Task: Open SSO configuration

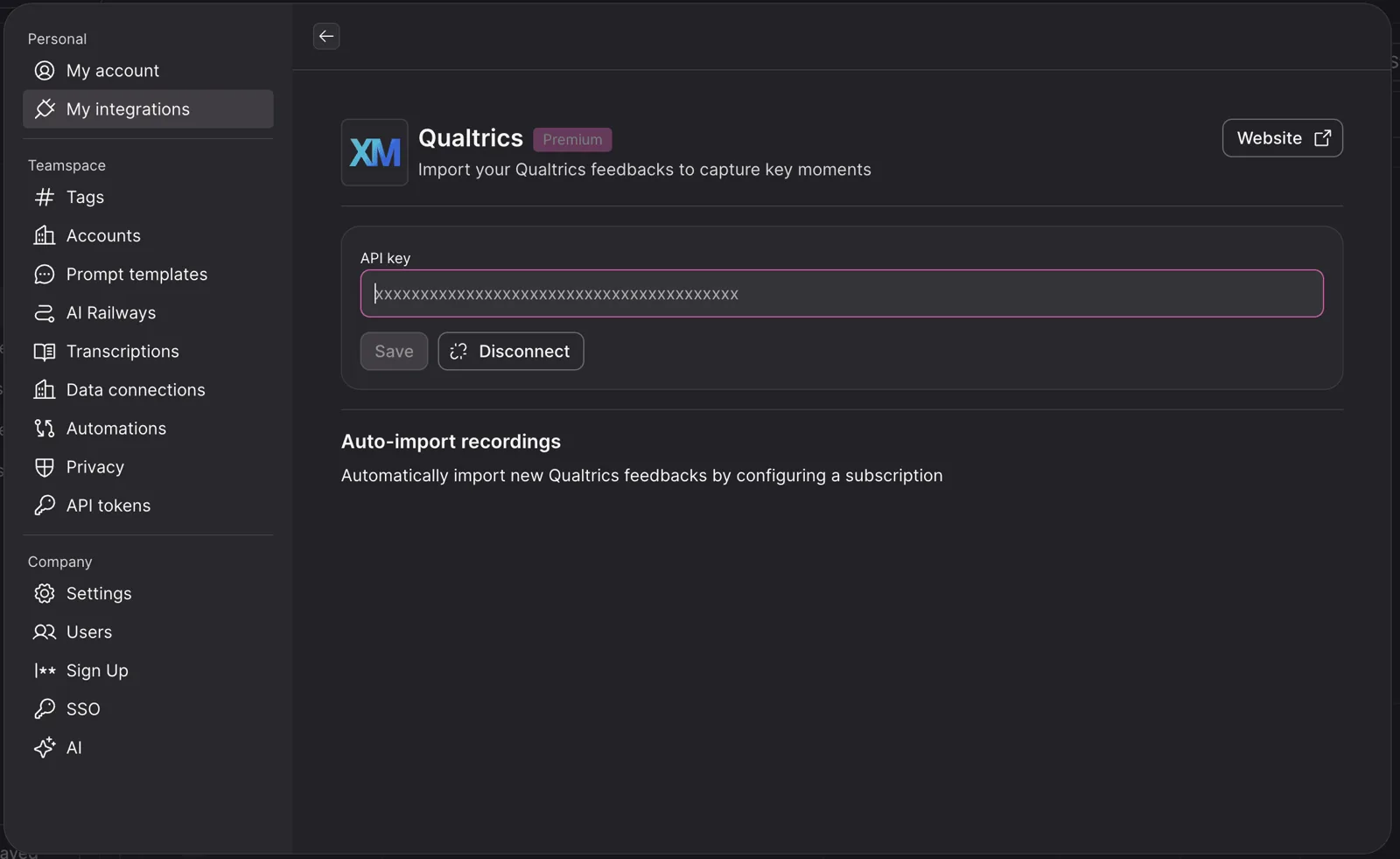Action: 148,709
